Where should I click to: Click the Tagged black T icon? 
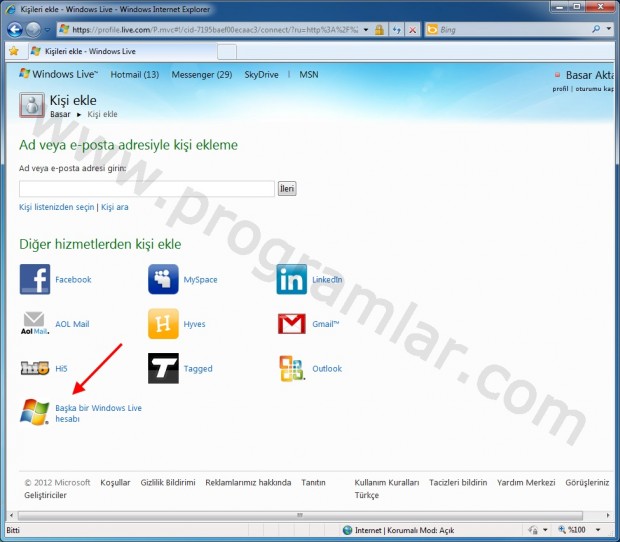pyautogui.click(x=163, y=368)
